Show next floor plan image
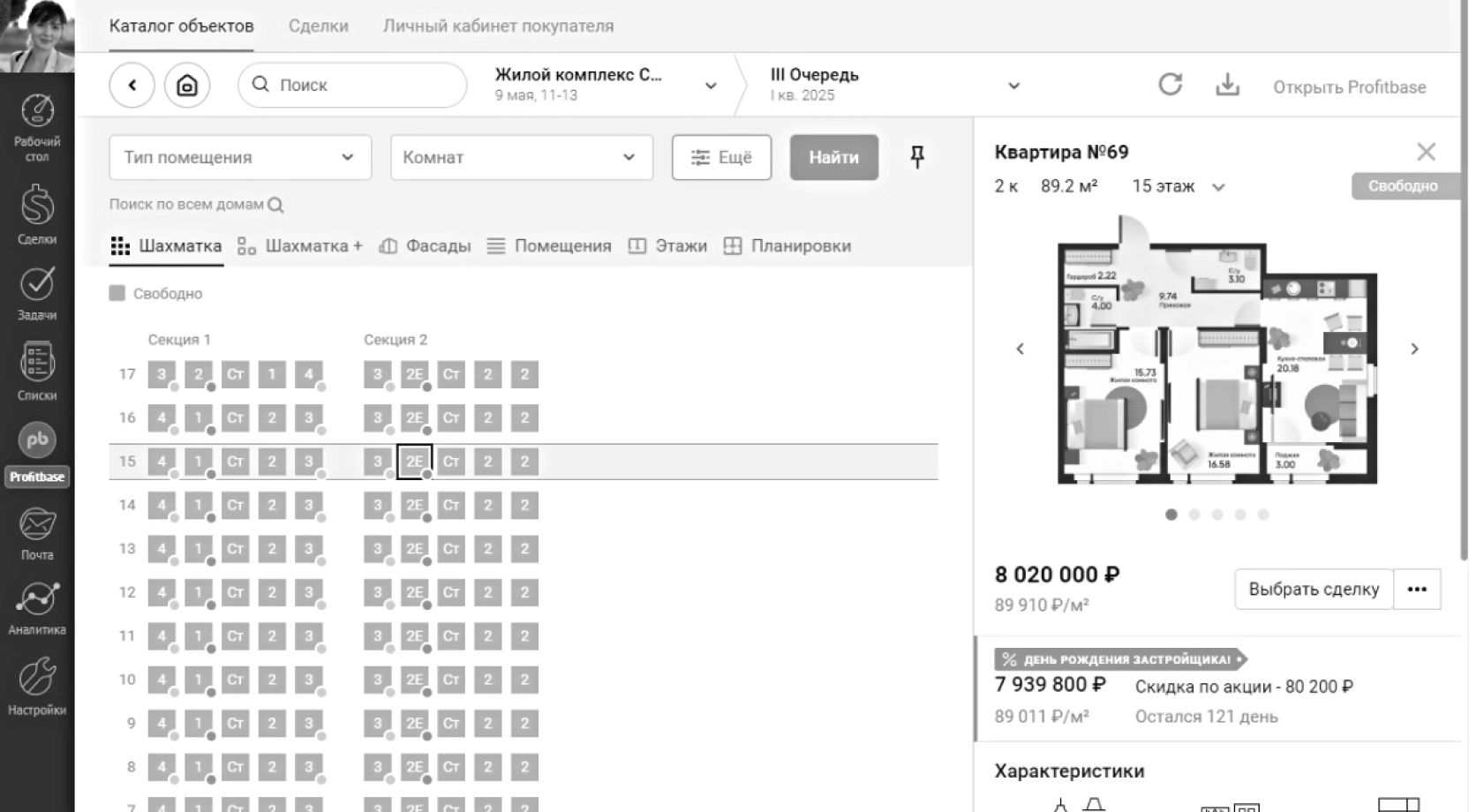The height and width of the screenshot is (812, 1469). coord(1414,349)
